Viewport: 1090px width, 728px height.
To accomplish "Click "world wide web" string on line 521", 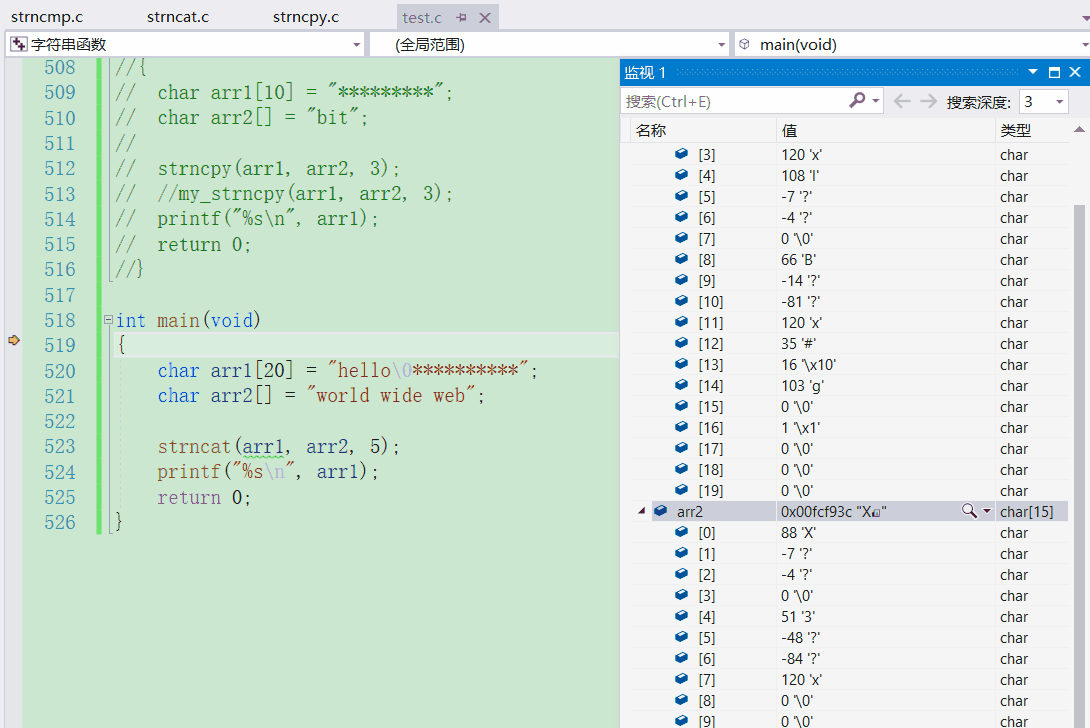I will tap(391, 396).
